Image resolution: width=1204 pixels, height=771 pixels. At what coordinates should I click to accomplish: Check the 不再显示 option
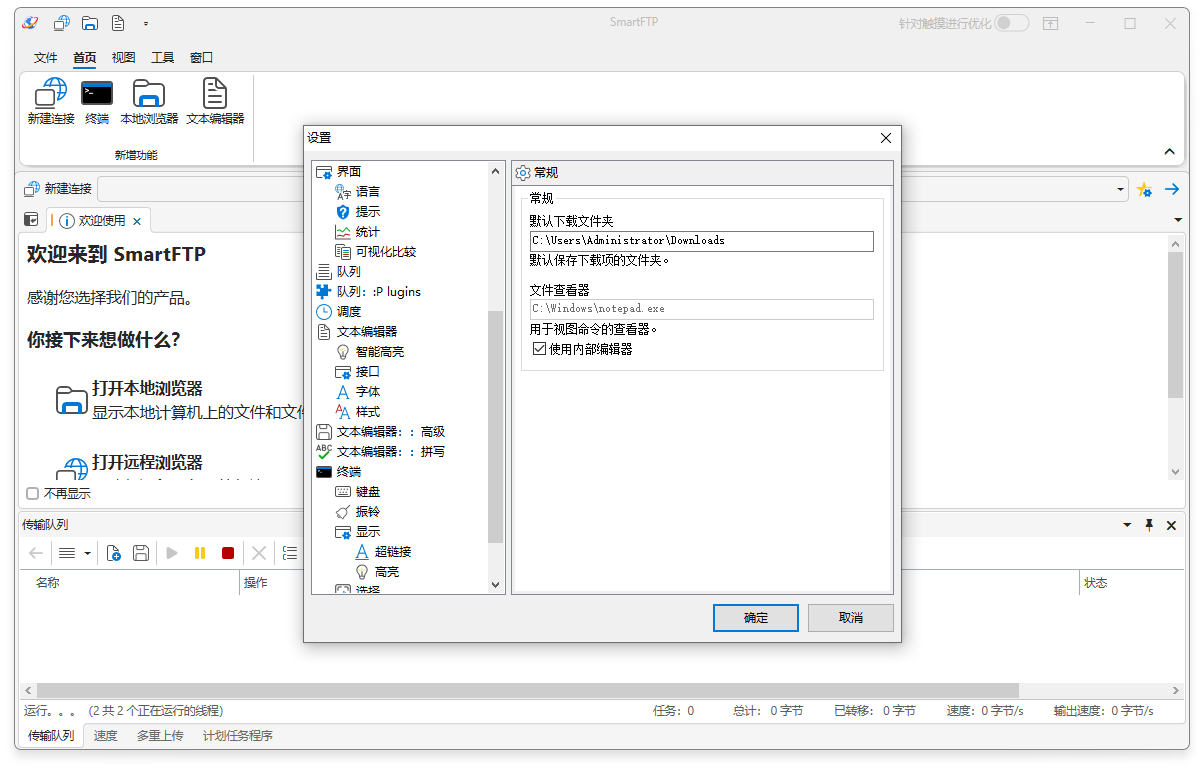click(32, 493)
